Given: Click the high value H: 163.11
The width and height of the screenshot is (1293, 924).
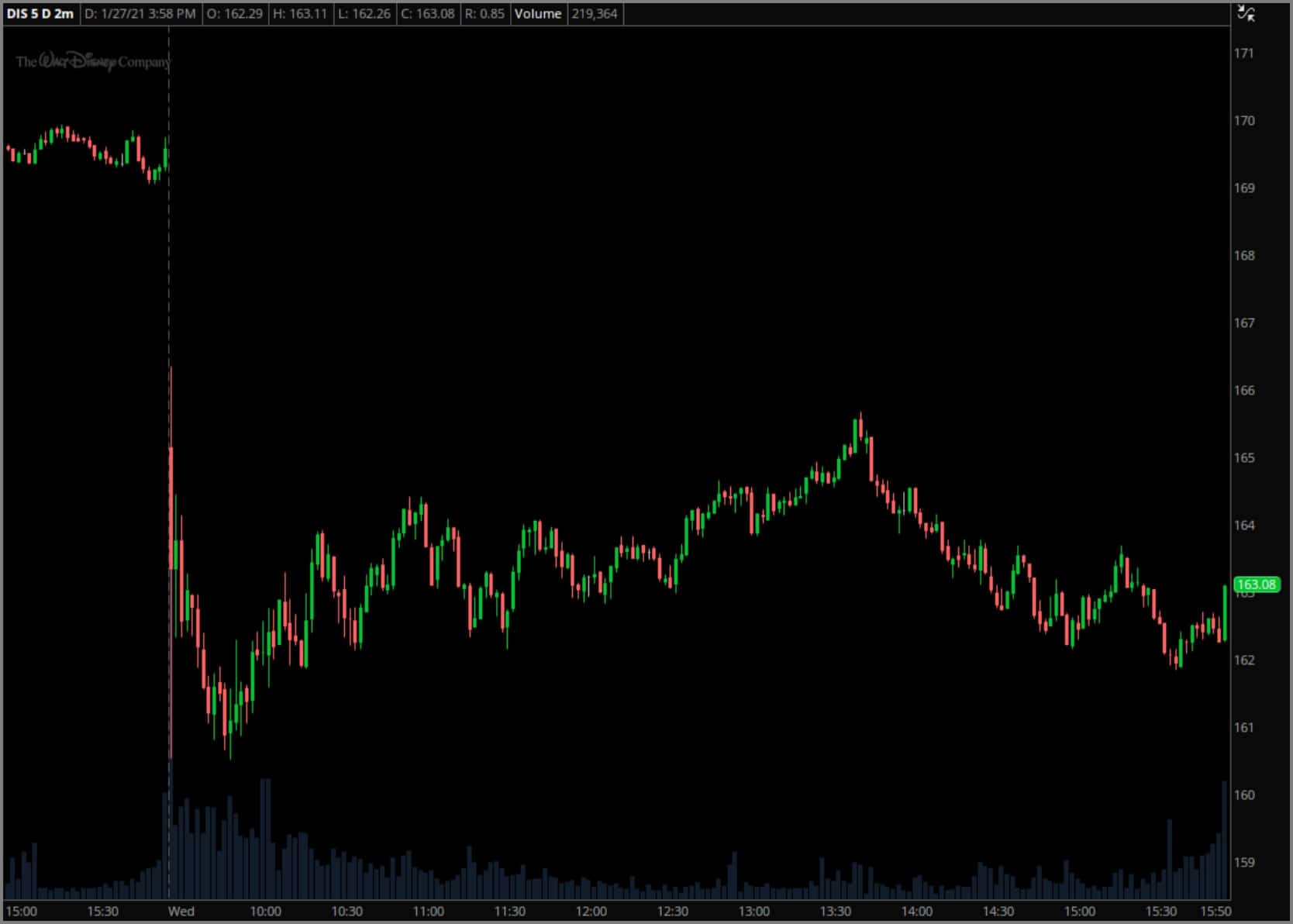Looking at the screenshot, I should coord(300,14).
